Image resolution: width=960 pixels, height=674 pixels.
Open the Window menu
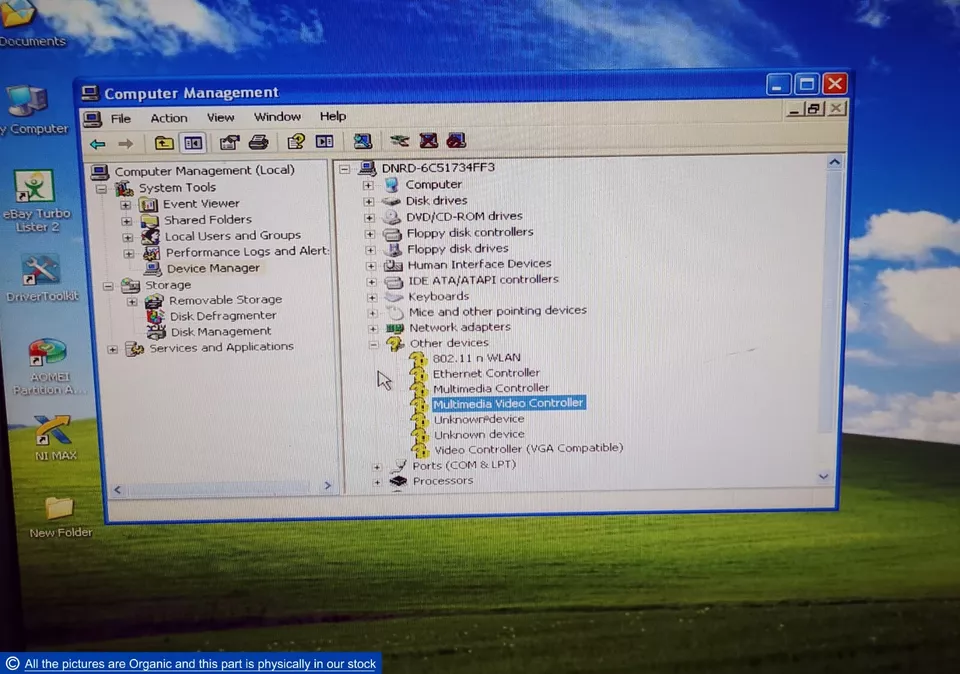coord(277,117)
